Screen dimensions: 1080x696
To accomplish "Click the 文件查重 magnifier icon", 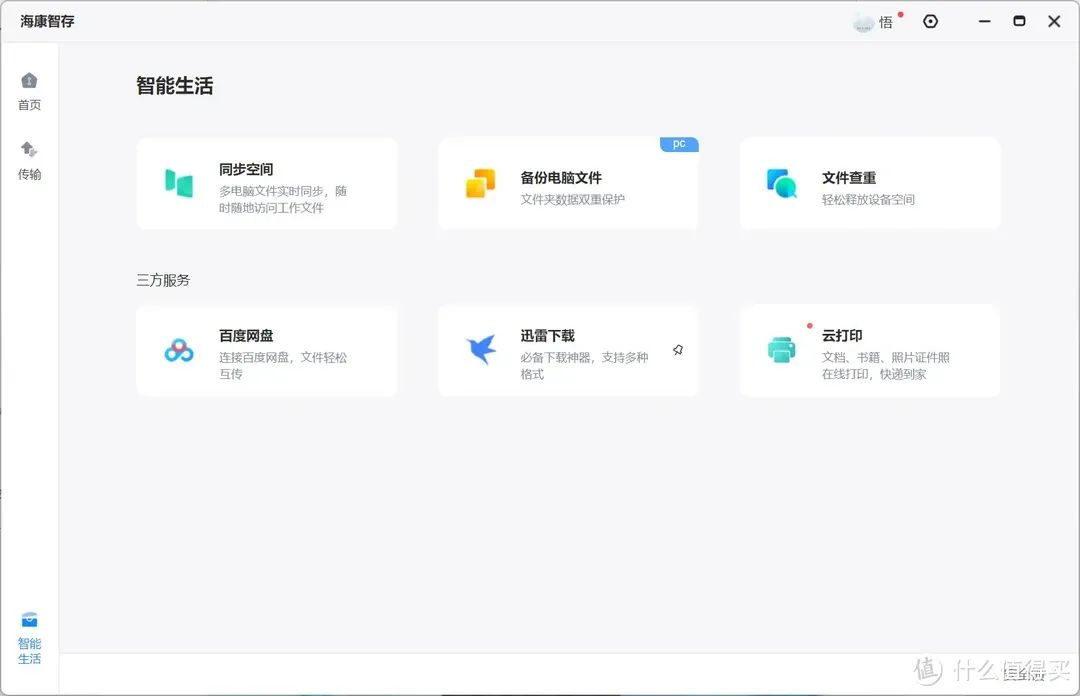I will [782, 183].
